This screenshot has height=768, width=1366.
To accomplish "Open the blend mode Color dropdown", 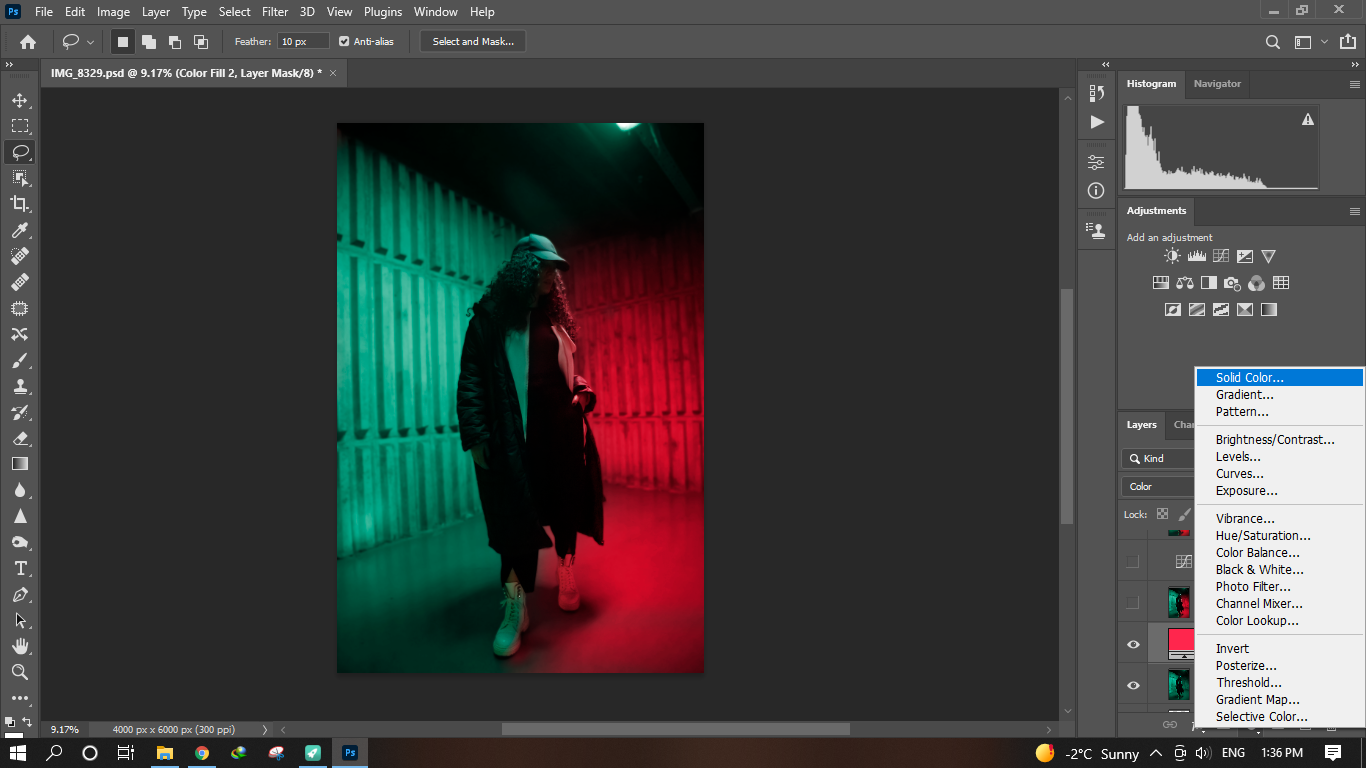I will (1158, 487).
